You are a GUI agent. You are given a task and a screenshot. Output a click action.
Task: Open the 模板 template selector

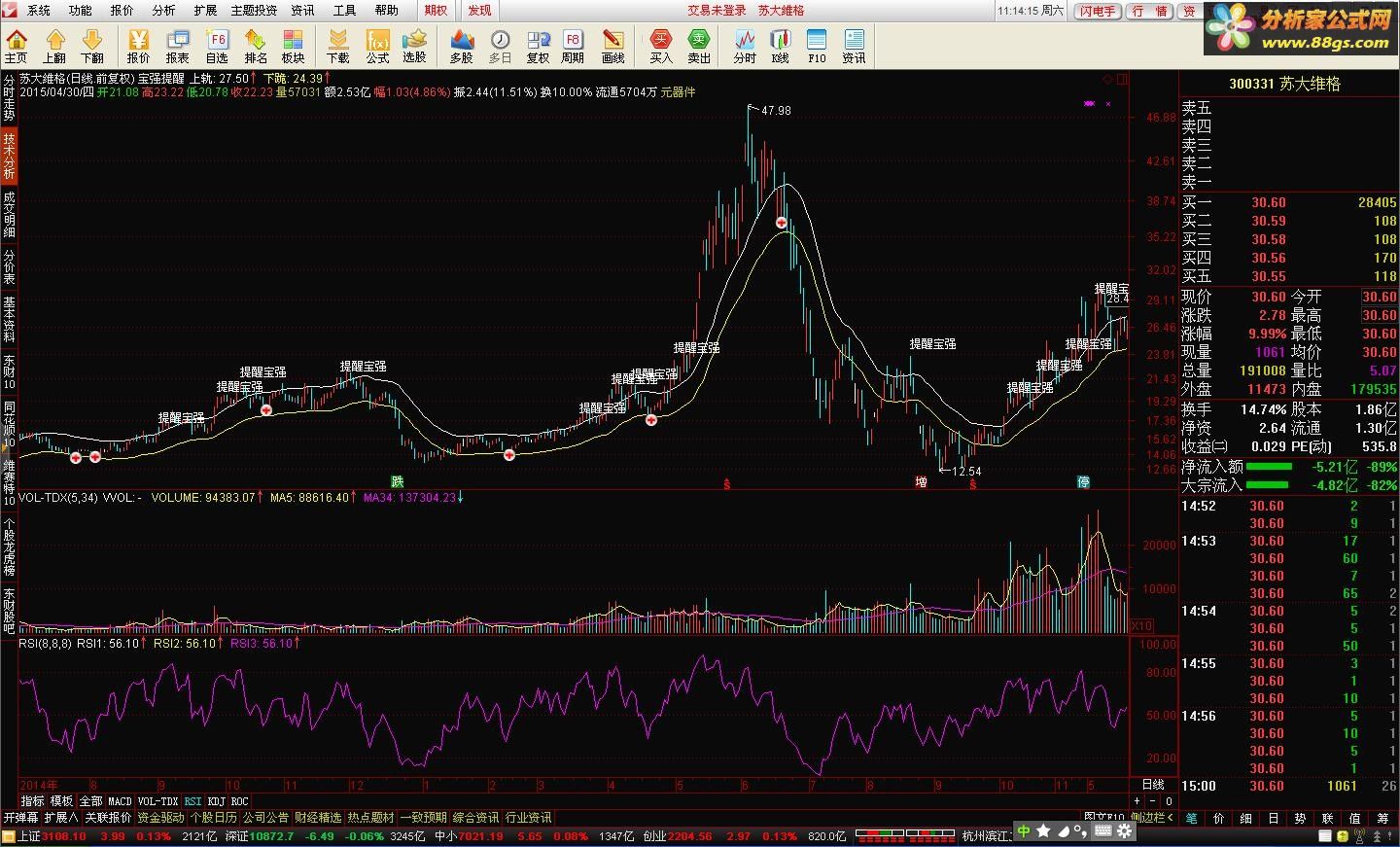coord(61,801)
